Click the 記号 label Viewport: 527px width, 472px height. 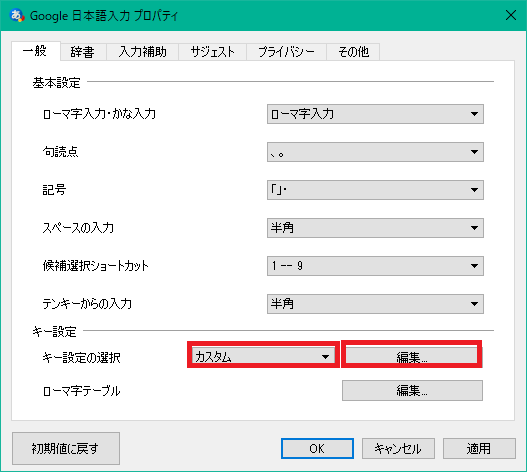[x=54, y=190]
